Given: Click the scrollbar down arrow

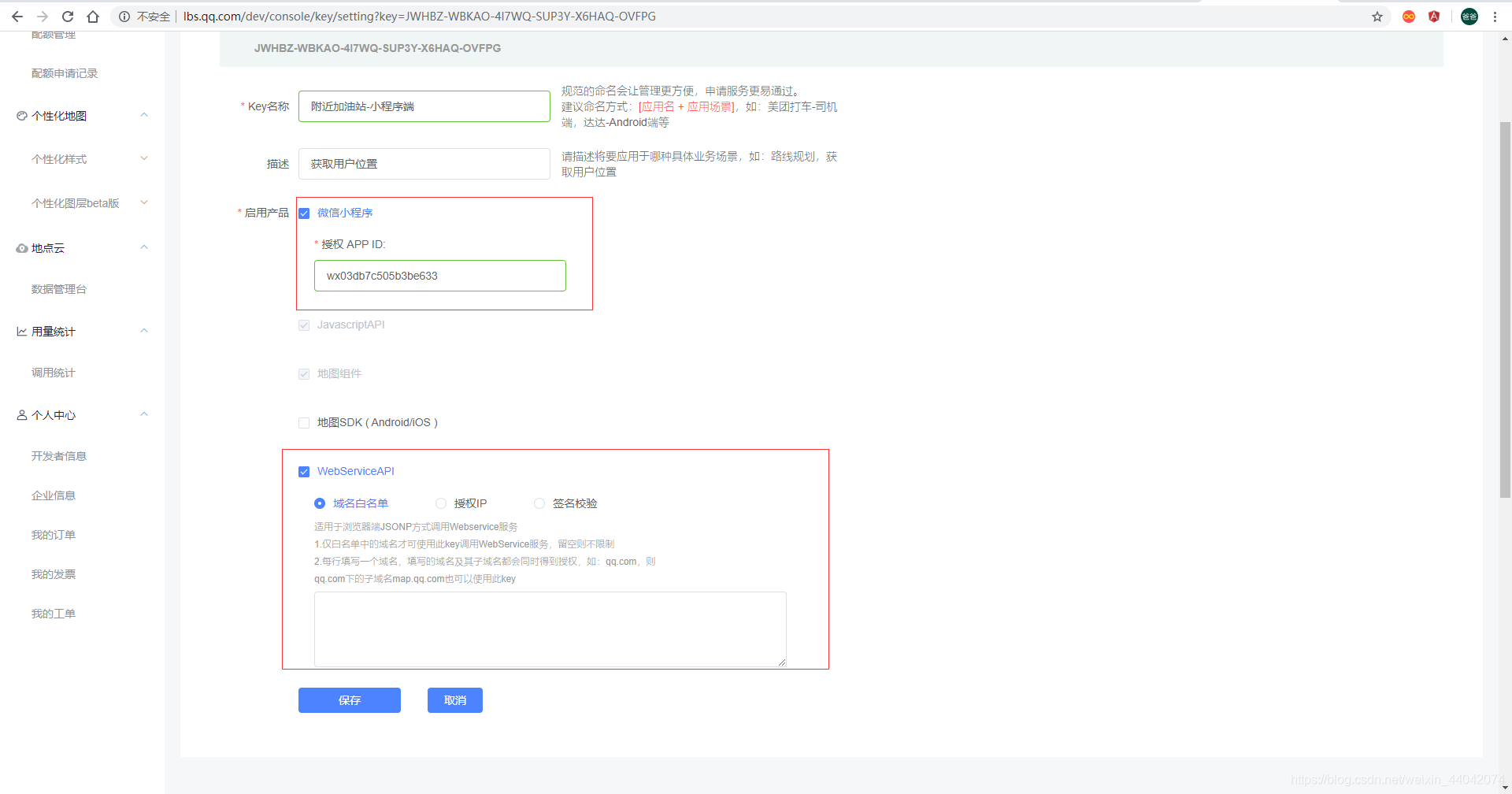Looking at the screenshot, I should [x=1505, y=788].
